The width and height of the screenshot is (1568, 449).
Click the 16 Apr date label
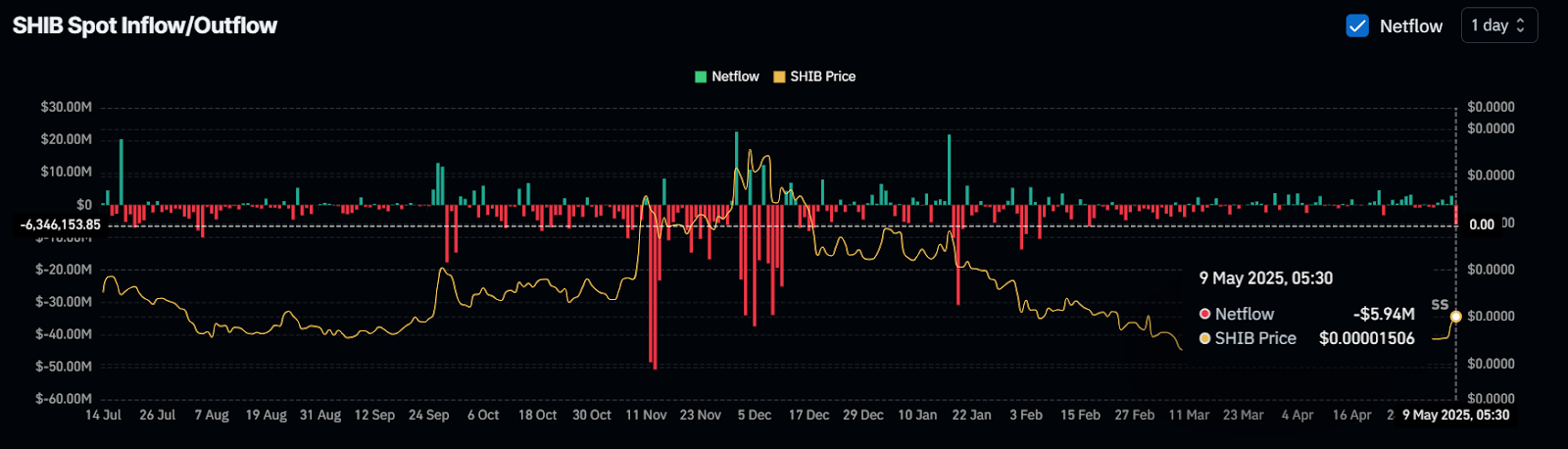[x=1351, y=415]
